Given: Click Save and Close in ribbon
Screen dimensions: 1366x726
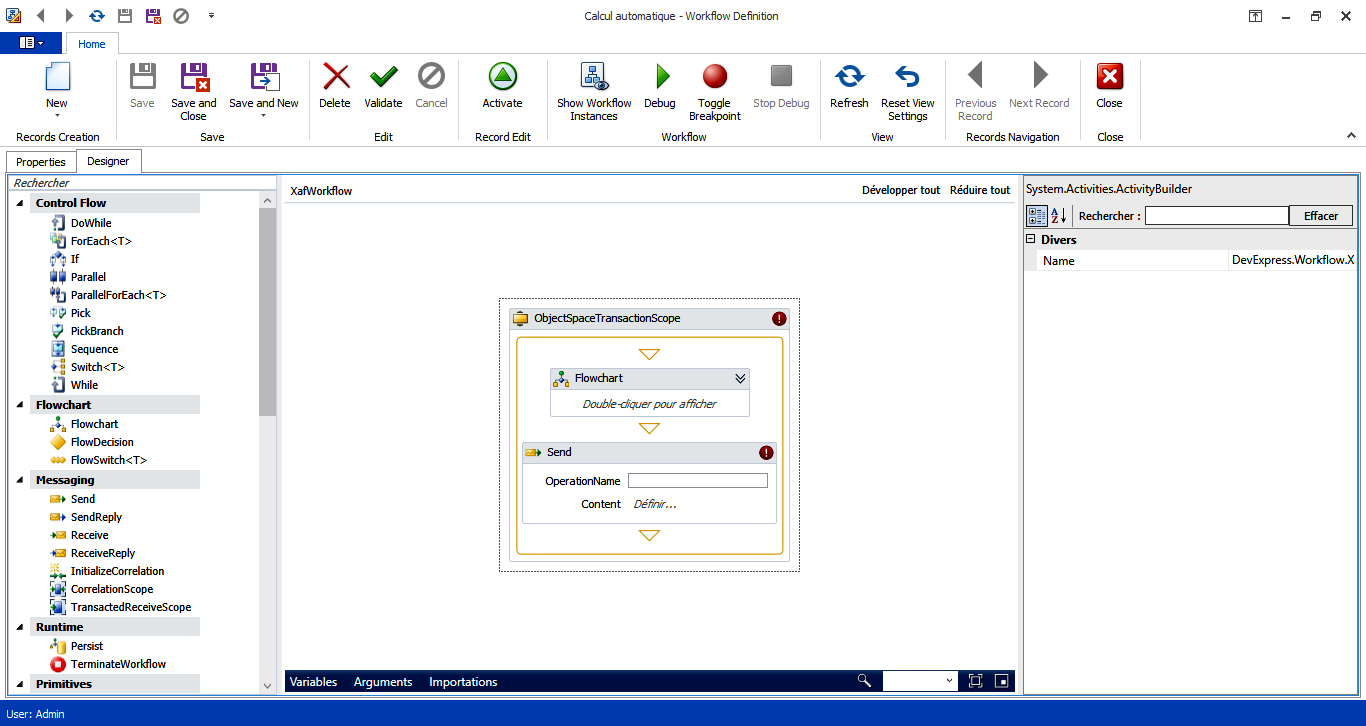Looking at the screenshot, I should pos(193,92).
